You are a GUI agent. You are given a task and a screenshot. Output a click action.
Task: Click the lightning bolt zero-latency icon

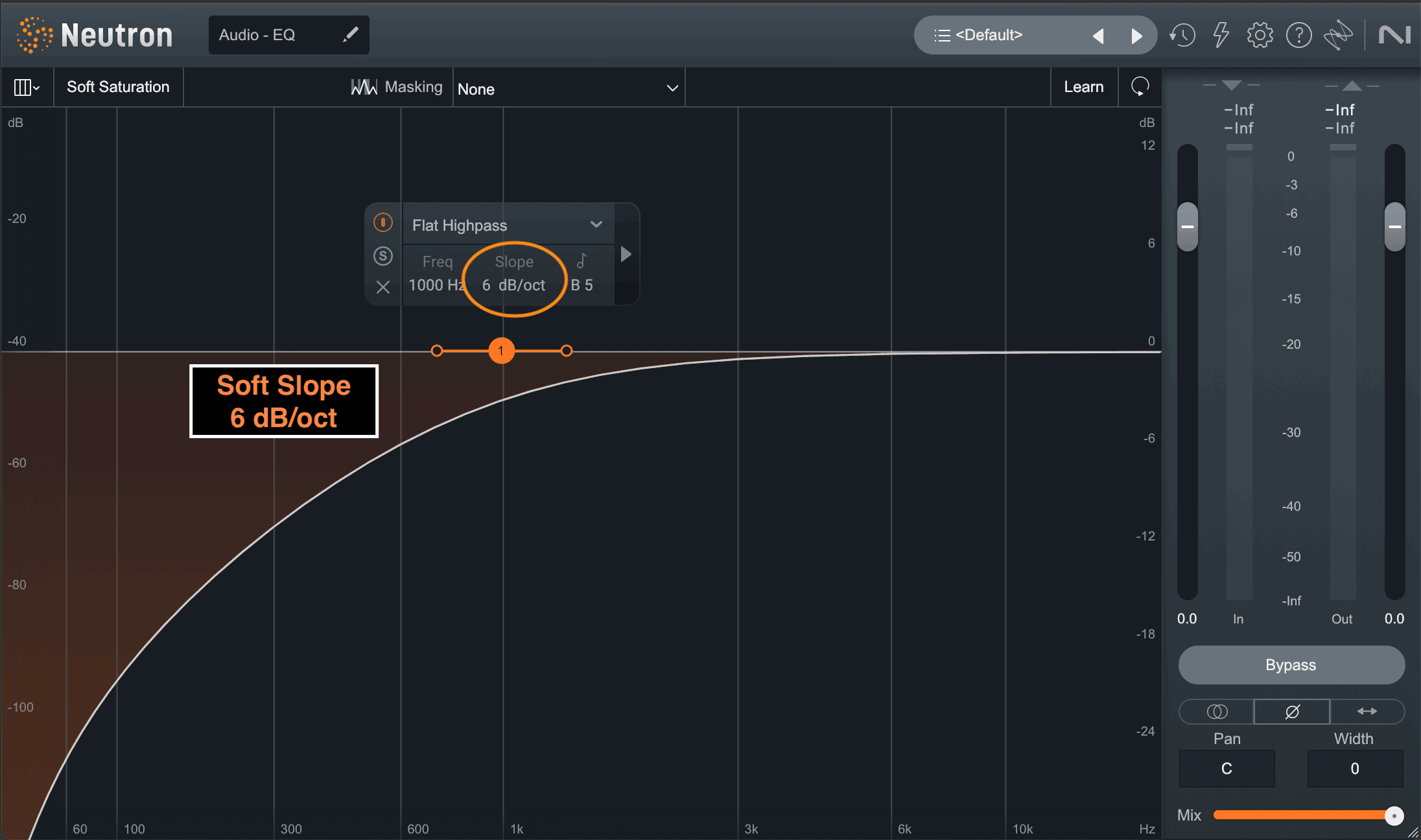tap(1221, 35)
